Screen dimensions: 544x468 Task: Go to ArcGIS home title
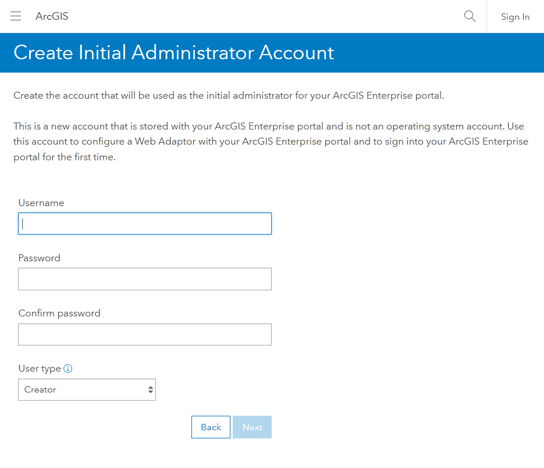click(52, 16)
